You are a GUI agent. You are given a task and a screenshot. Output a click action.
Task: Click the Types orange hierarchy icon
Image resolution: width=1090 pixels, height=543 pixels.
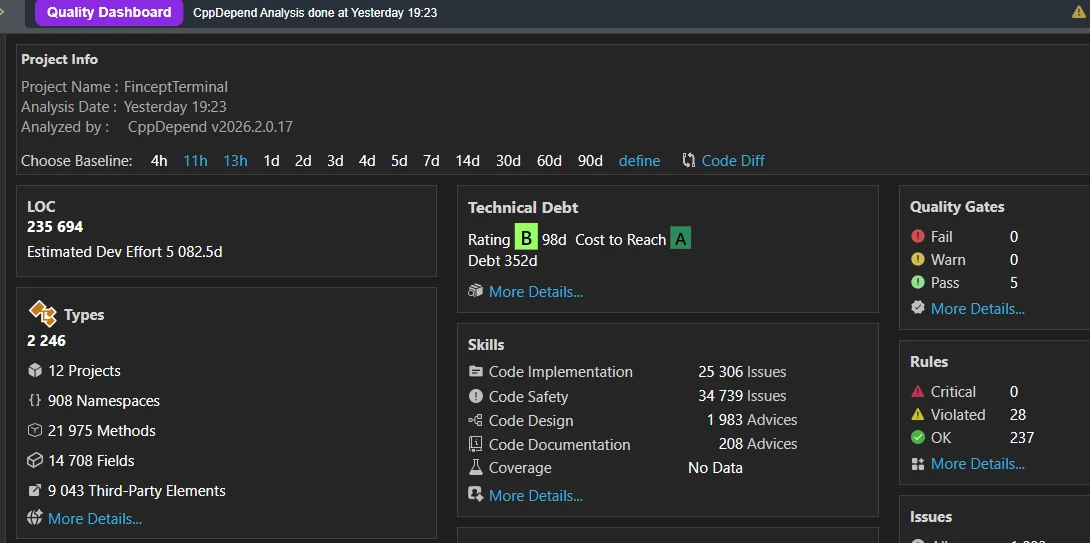[x=42, y=314]
